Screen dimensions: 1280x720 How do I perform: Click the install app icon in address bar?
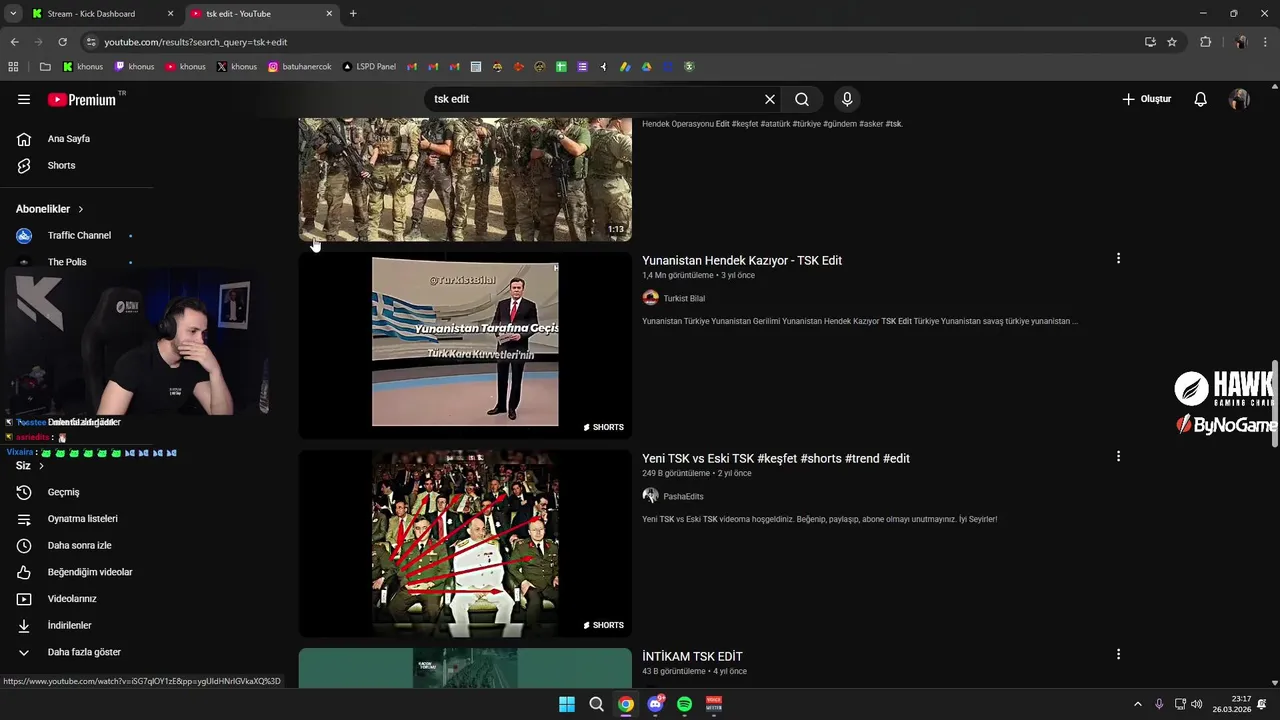(x=1150, y=42)
